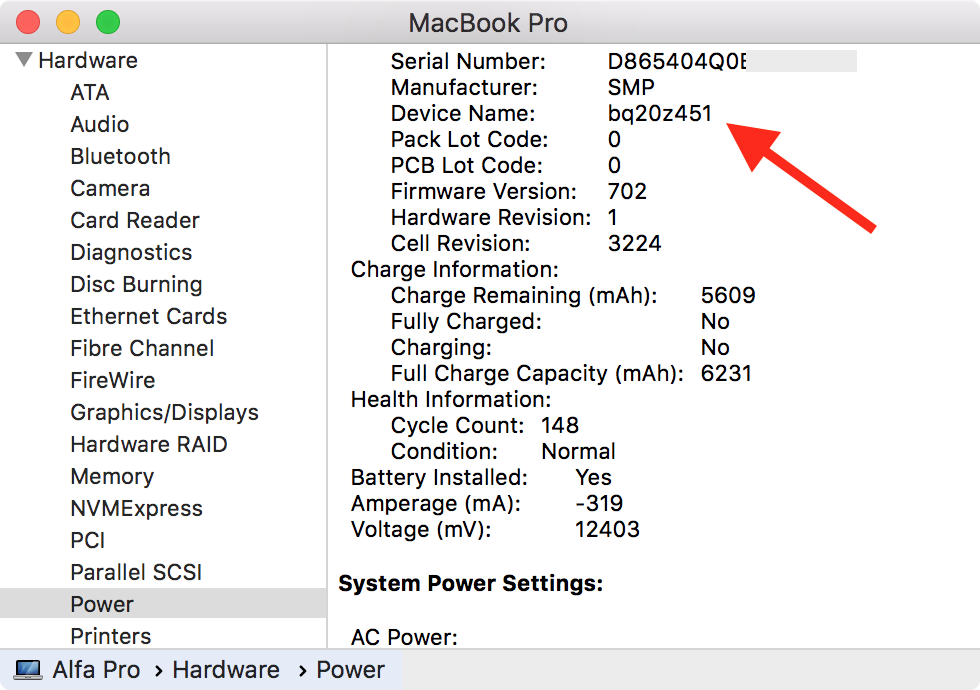
Task: Click voltage value 12403
Action: point(607,529)
